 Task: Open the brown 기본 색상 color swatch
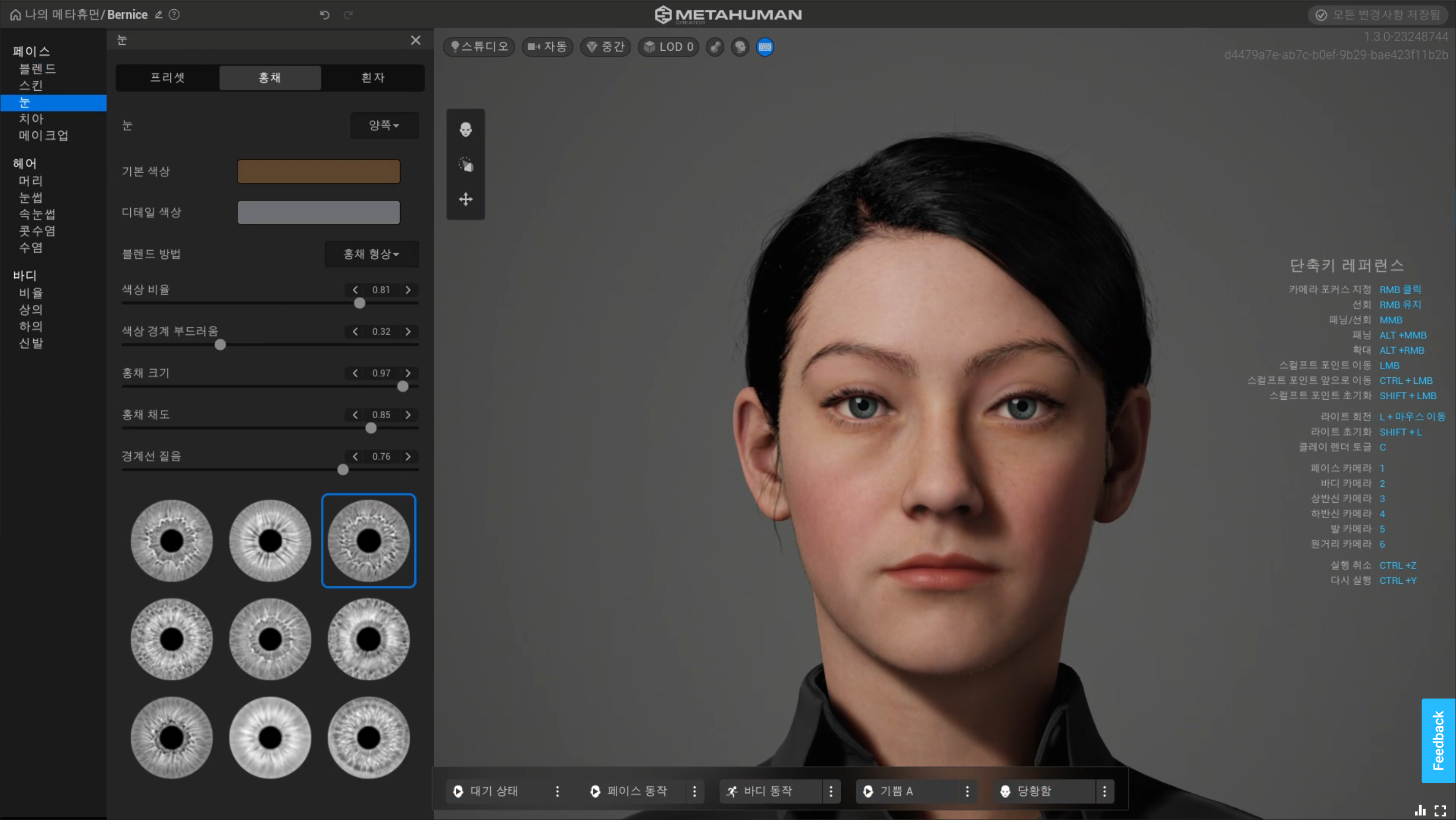(x=318, y=171)
